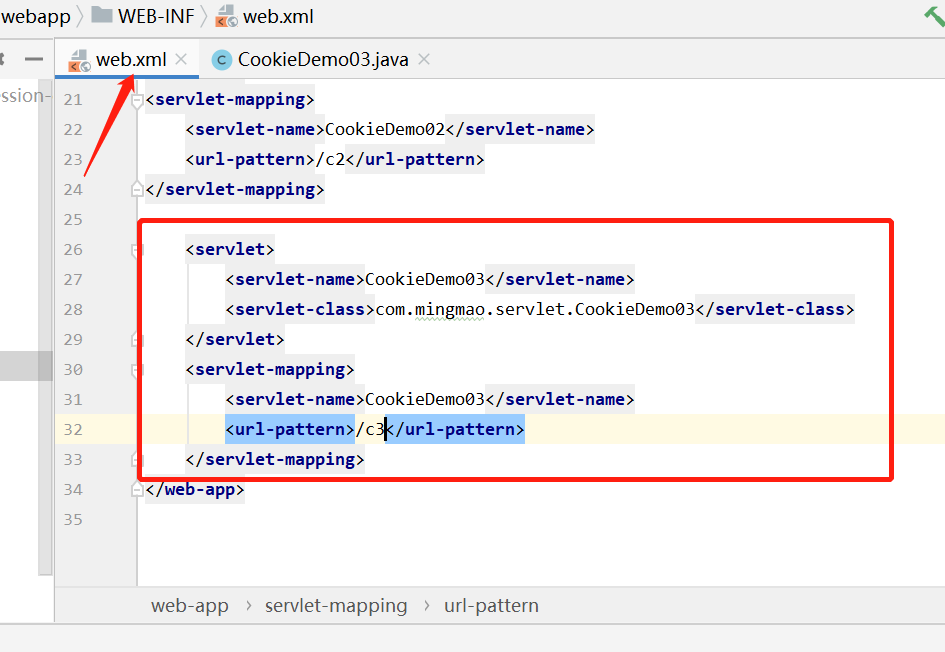Click line number 25 in gutter

click(x=73, y=219)
